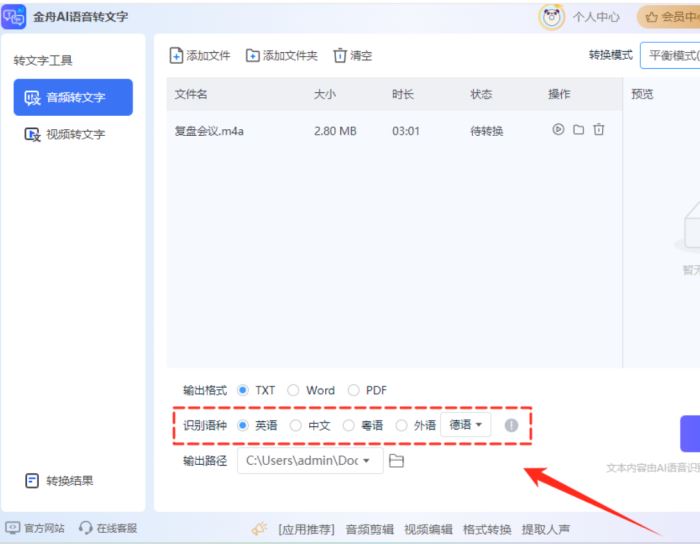
Task: Click the 音频转文字 sidebar icon
Action: [33, 98]
